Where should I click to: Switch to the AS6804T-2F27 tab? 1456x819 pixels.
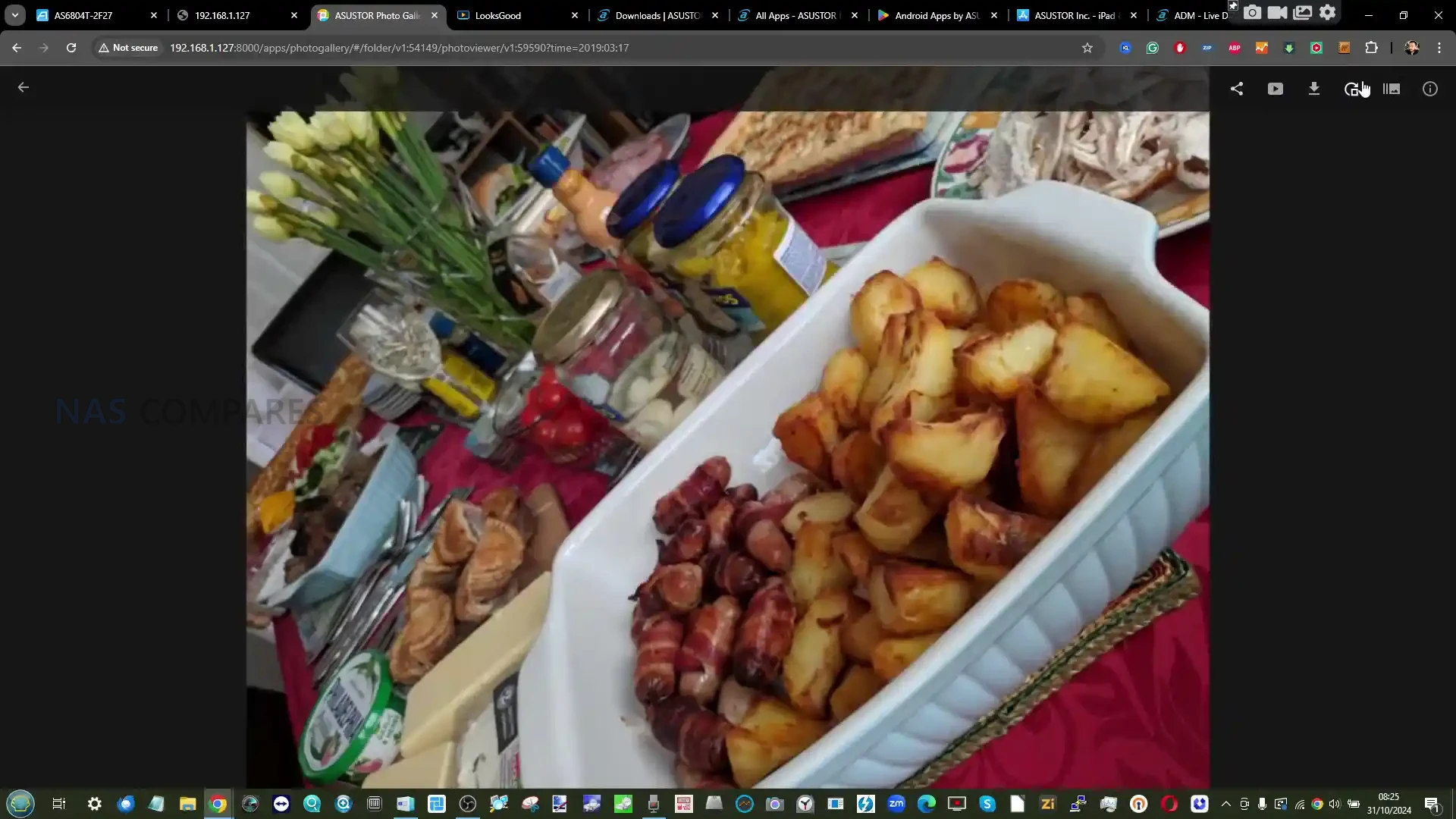pyautogui.click(x=83, y=15)
